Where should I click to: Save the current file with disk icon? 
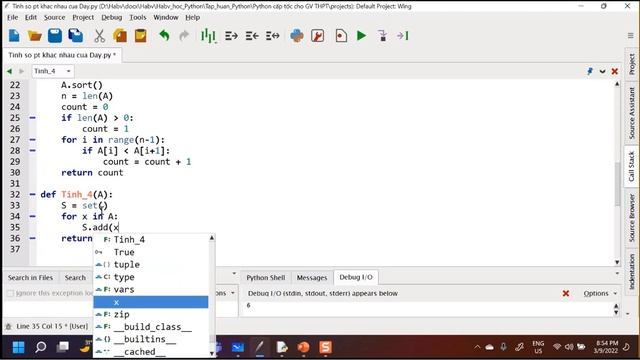pos(55,36)
